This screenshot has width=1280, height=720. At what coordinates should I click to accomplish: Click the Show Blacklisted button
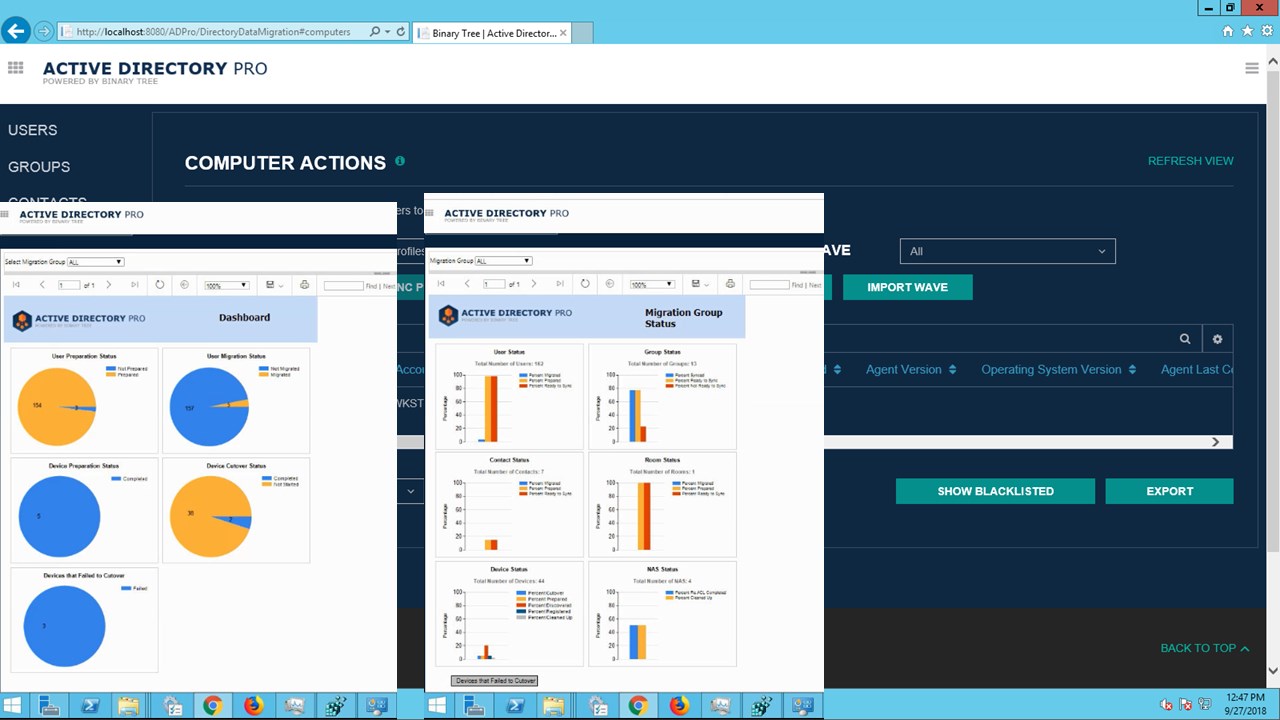[995, 491]
